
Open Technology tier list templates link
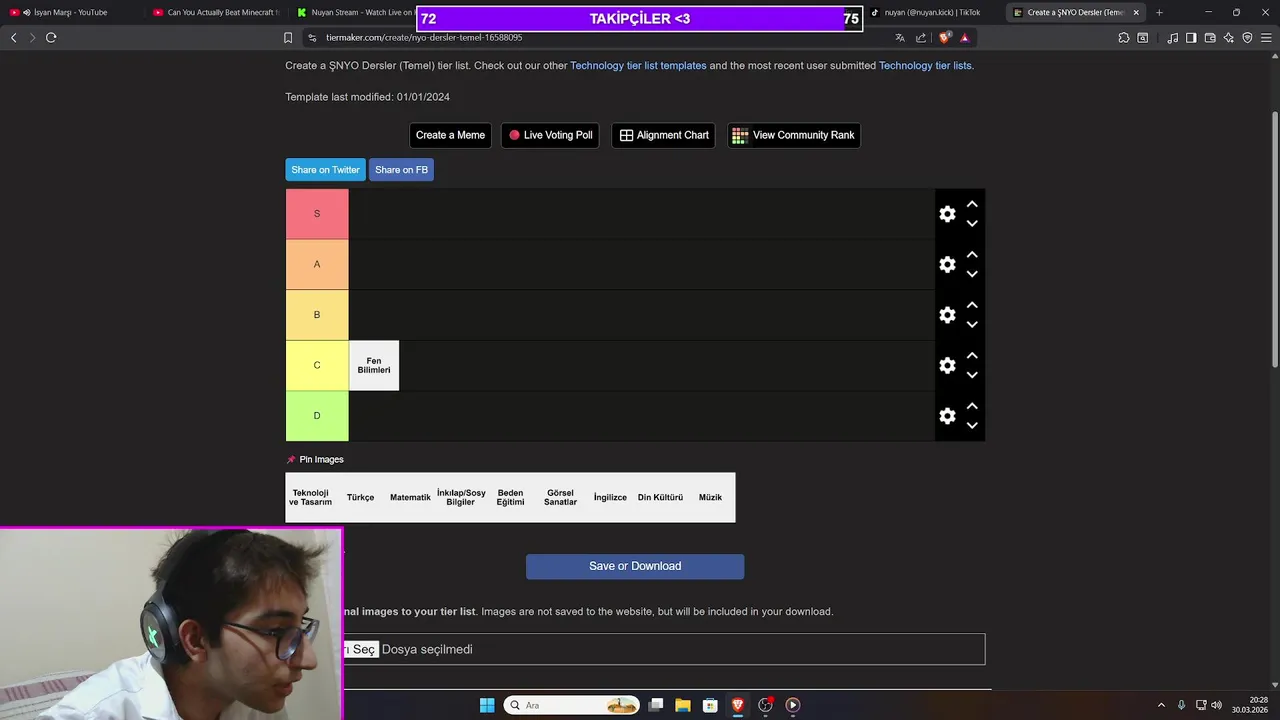tap(638, 66)
